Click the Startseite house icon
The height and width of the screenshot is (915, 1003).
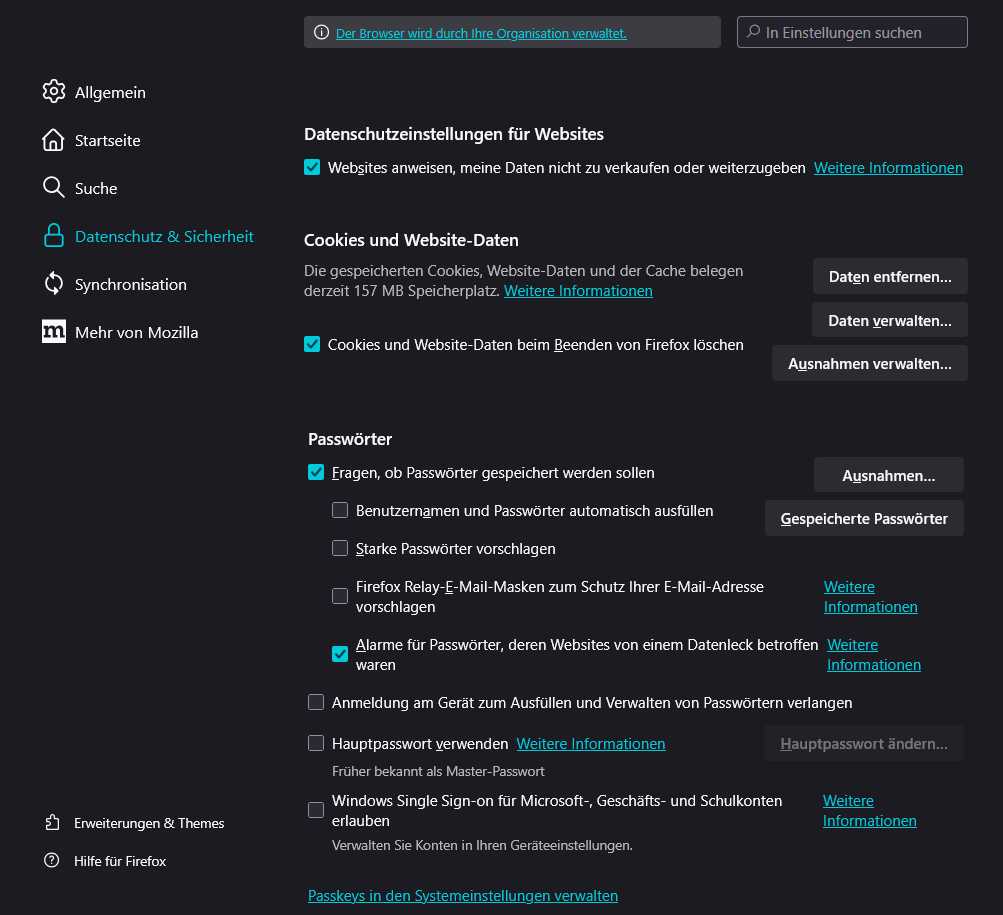54,140
